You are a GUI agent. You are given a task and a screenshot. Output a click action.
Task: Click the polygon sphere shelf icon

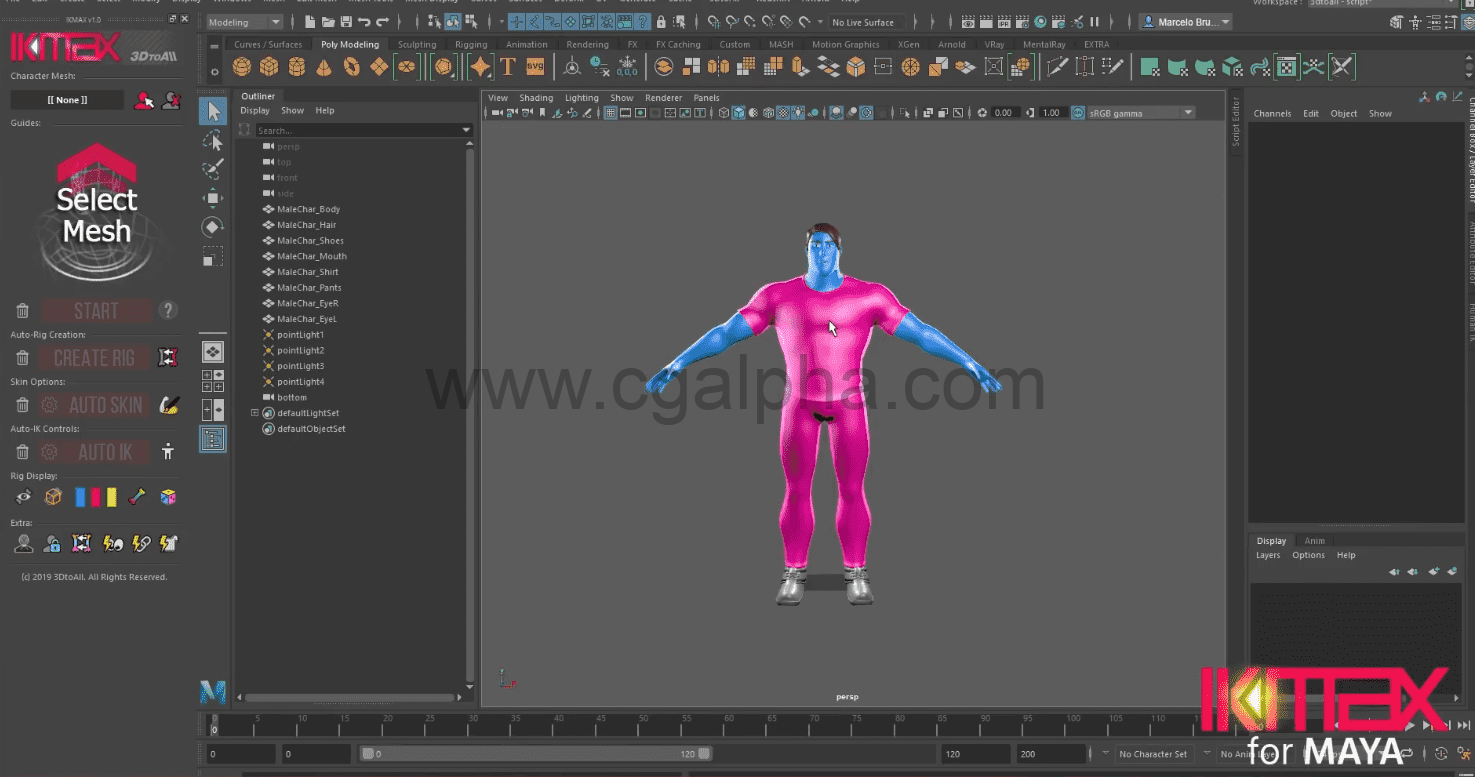[241, 67]
